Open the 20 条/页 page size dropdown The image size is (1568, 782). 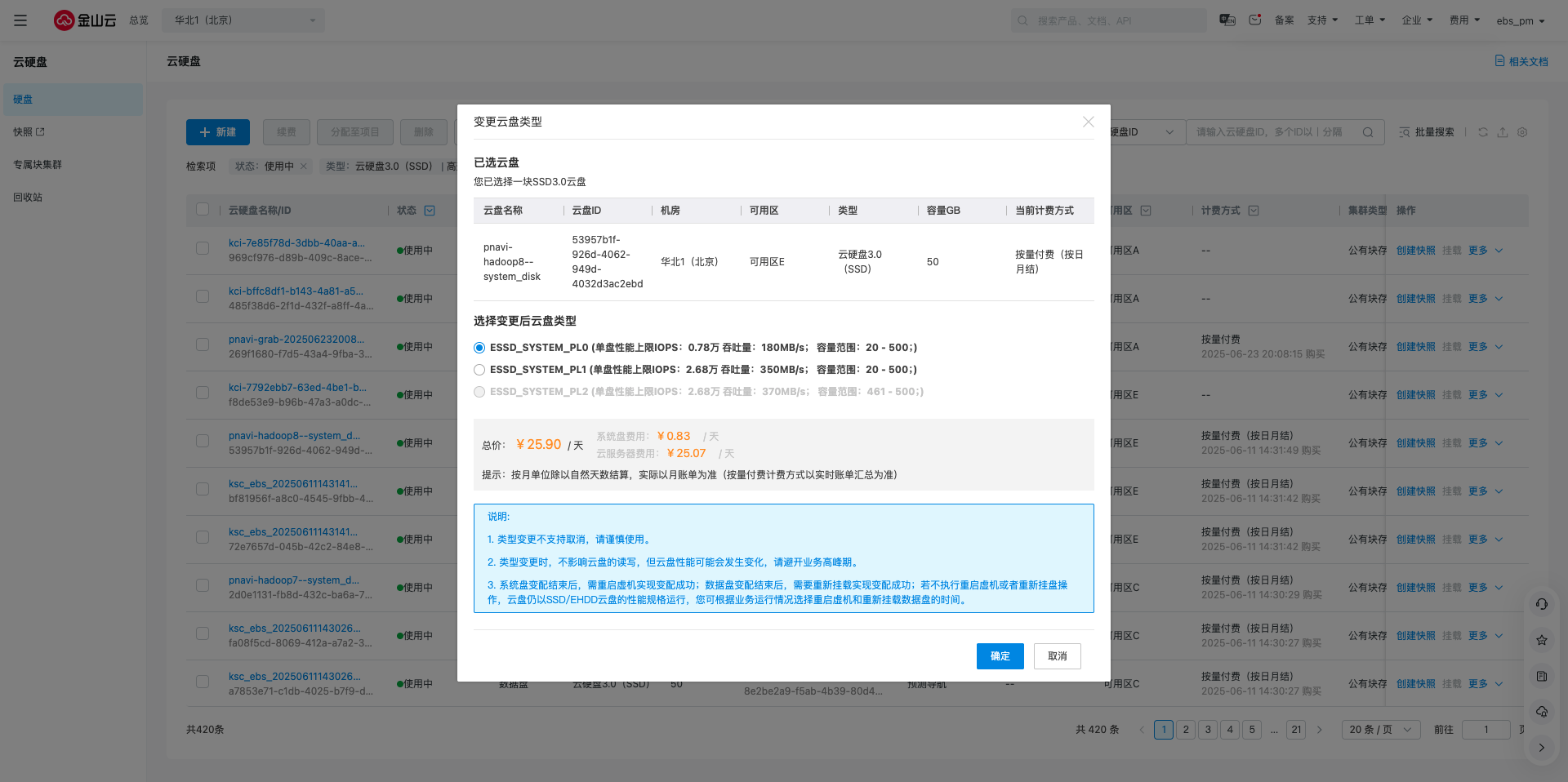(1381, 730)
